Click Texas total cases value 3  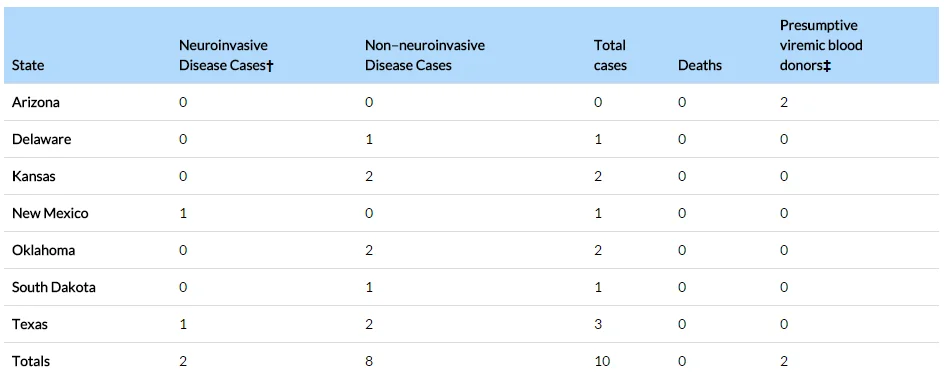tap(598, 324)
